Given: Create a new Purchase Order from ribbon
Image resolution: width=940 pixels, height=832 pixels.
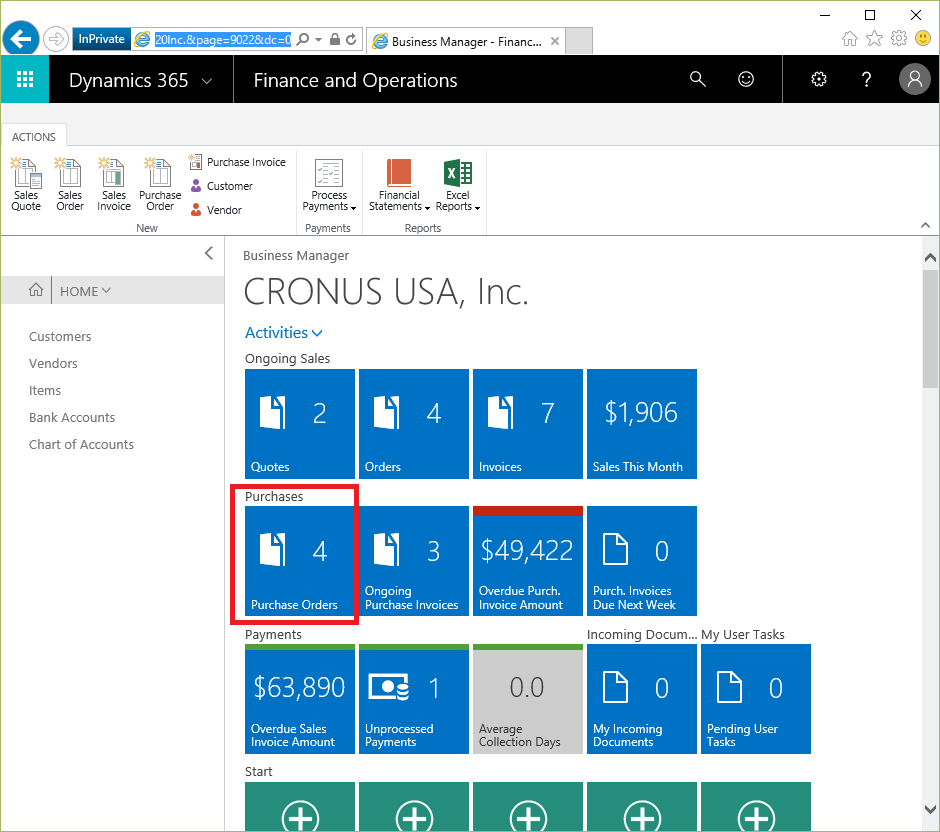Looking at the screenshot, I should (160, 184).
